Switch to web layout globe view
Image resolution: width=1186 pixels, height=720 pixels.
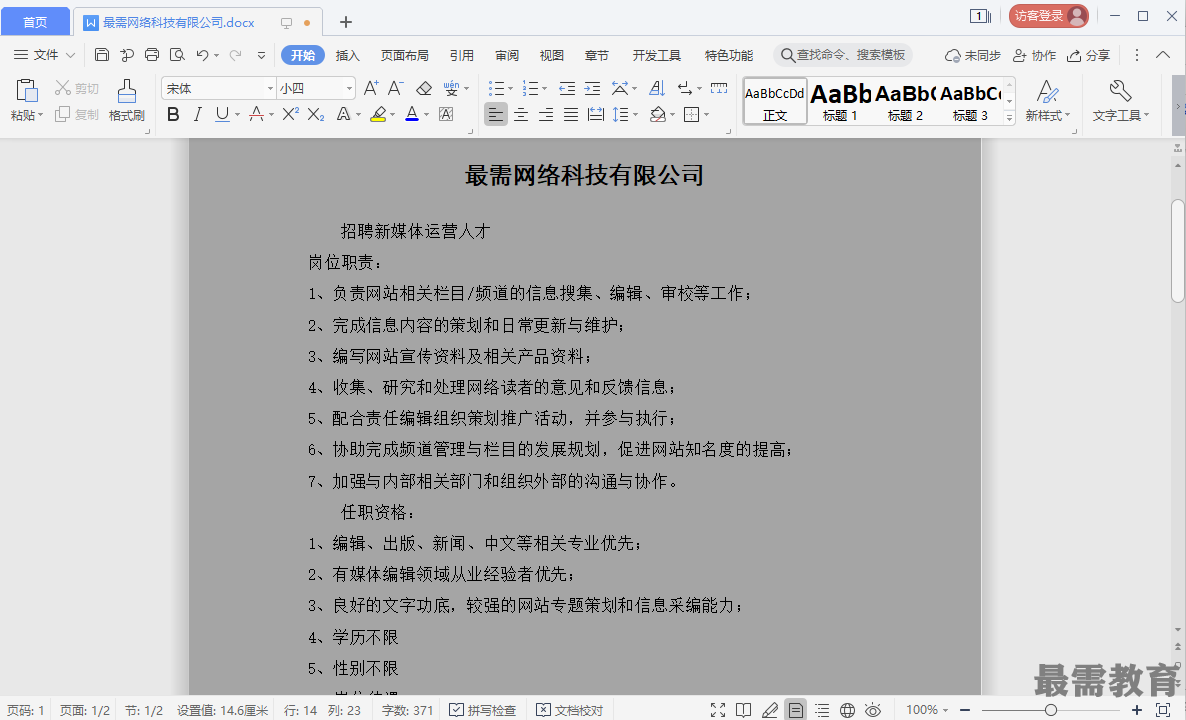point(847,710)
